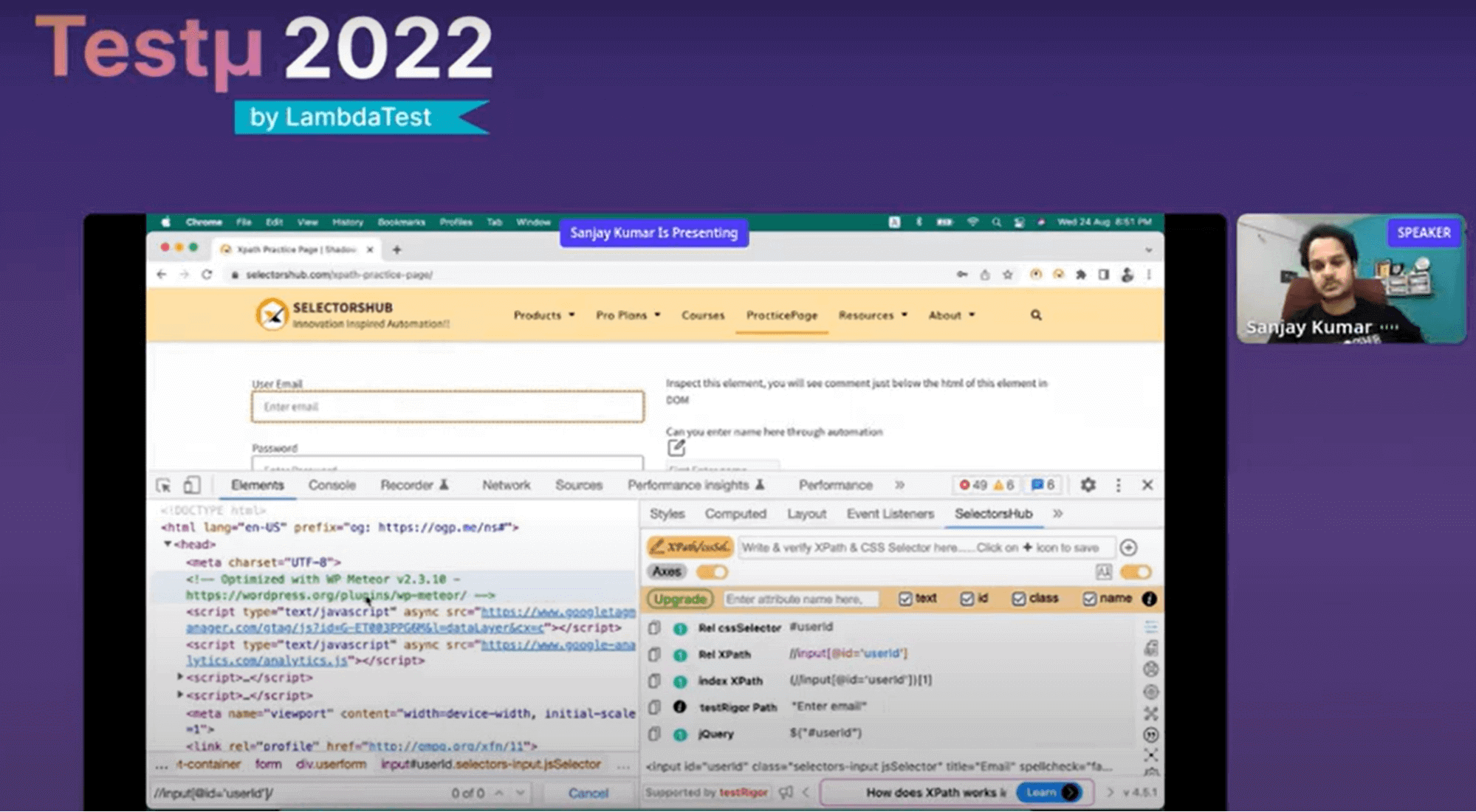This screenshot has width=1476, height=812.
Task: Switch to the Console tab
Action: point(332,485)
